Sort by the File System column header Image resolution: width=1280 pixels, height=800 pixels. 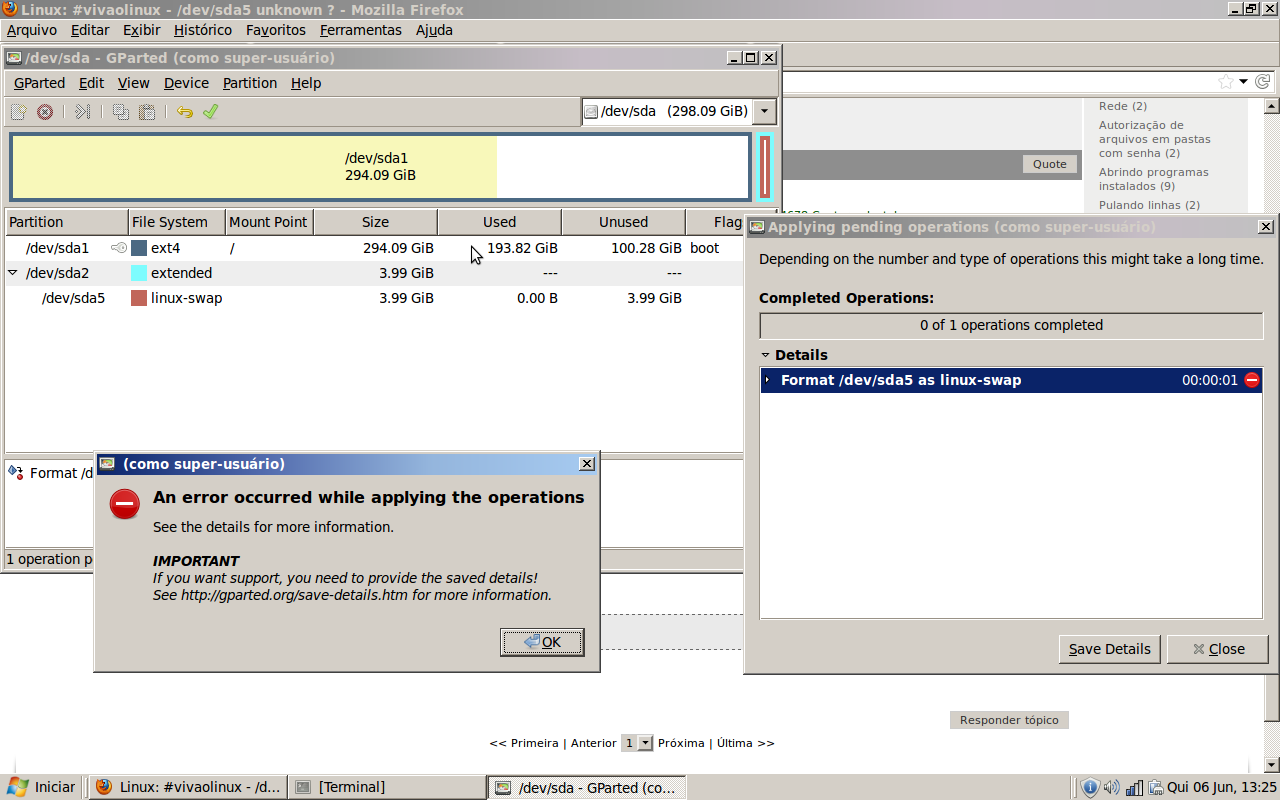tap(176, 222)
